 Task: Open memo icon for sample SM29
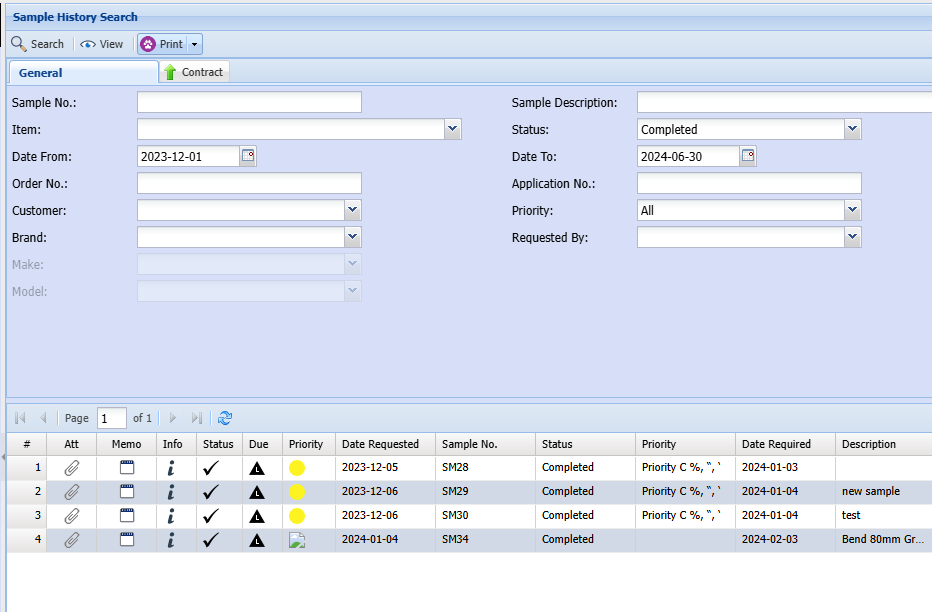(126, 491)
